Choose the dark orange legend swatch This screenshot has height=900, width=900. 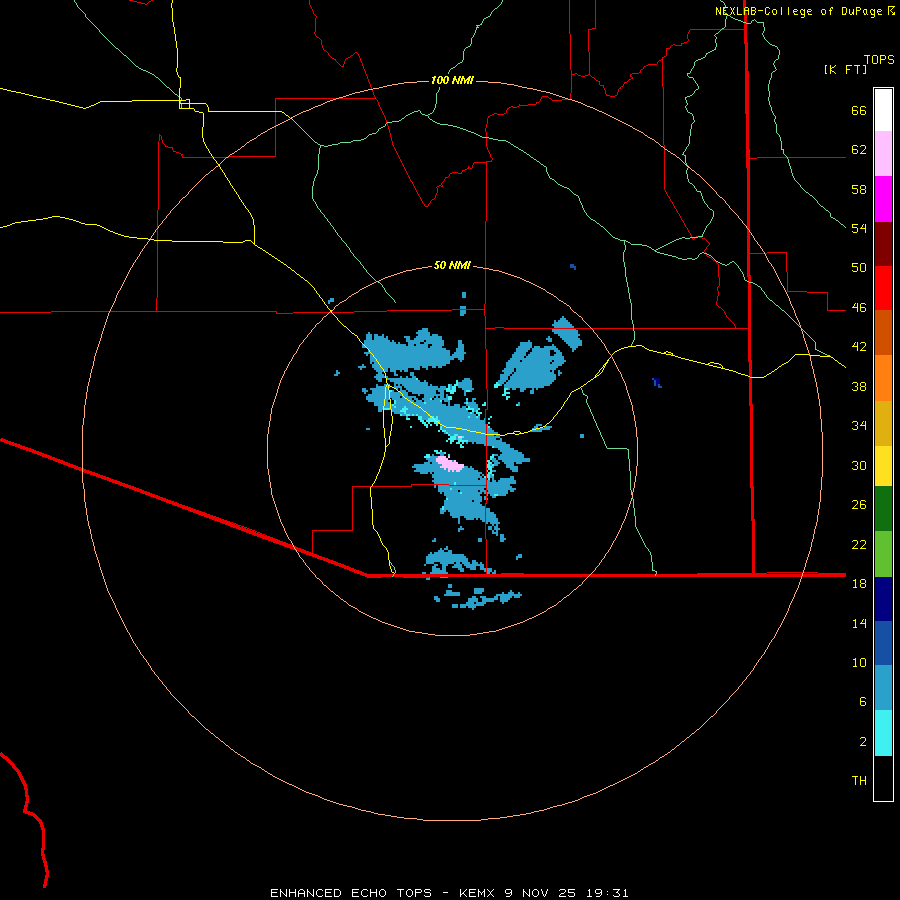pos(883,332)
